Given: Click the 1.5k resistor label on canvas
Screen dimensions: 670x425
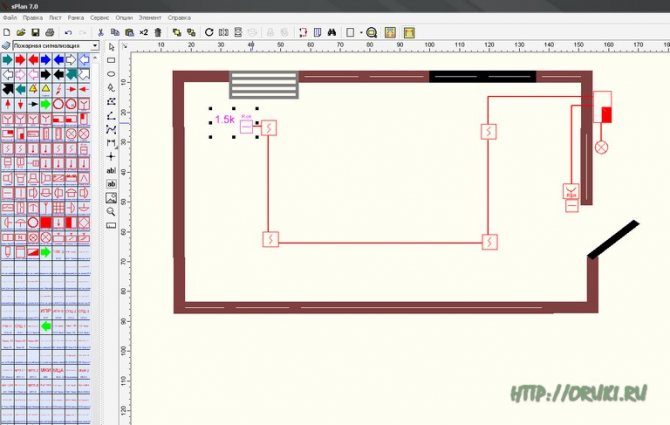Looking at the screenshot, I should (224, 119).
